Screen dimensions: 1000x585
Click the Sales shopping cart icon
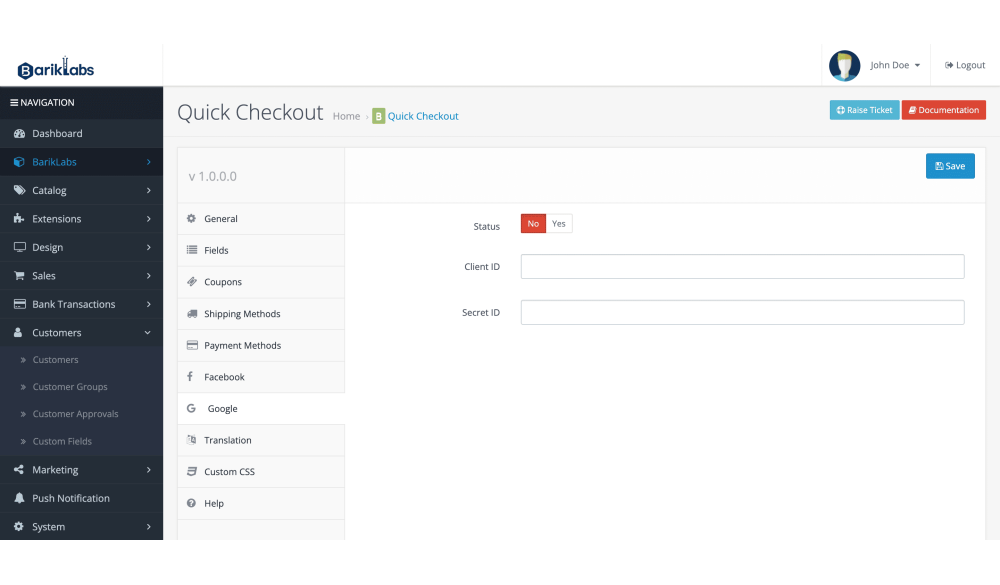click(x=19, y=276)
